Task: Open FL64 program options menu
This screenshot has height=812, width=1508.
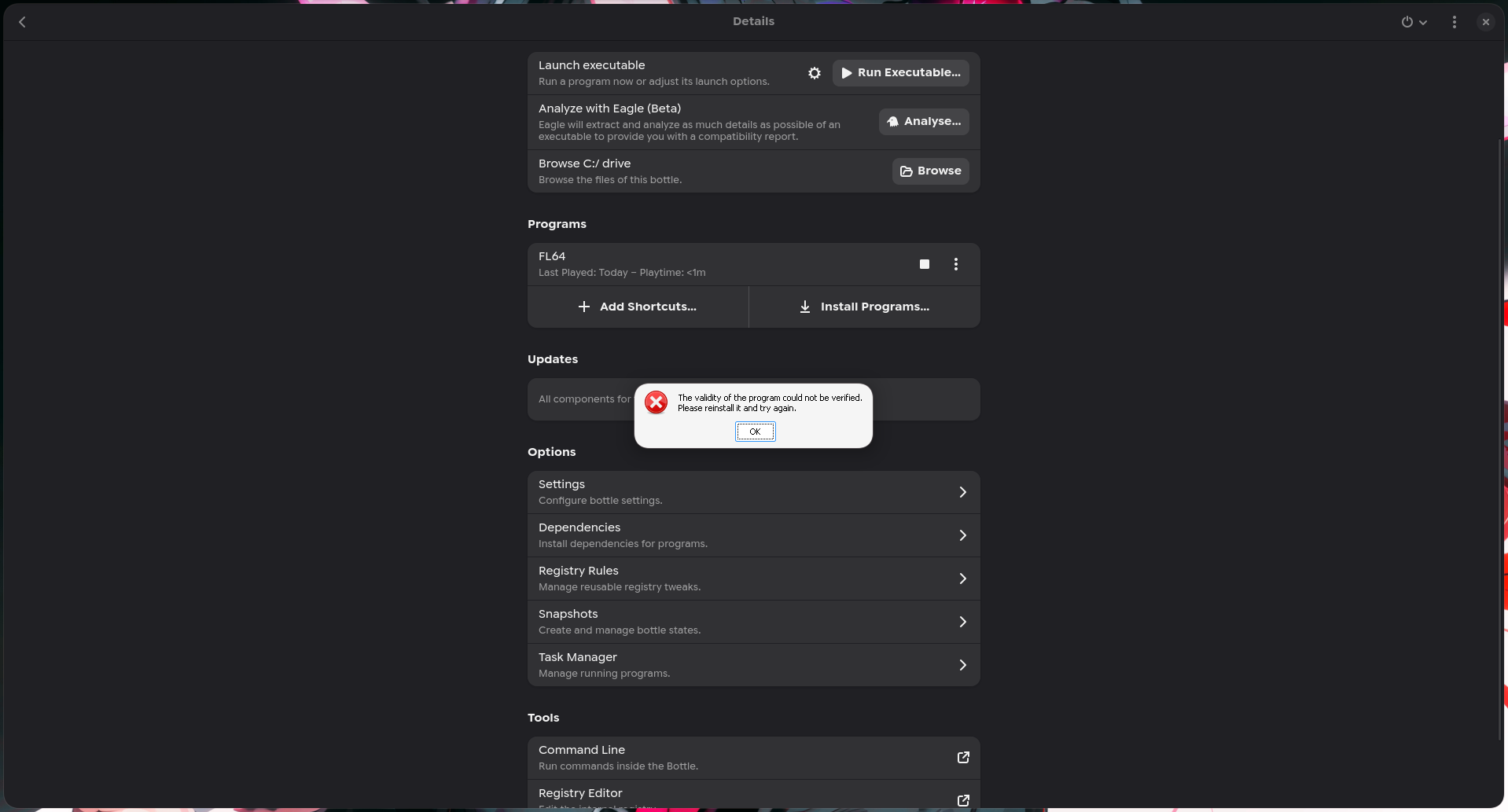Action: coord(955,264)
